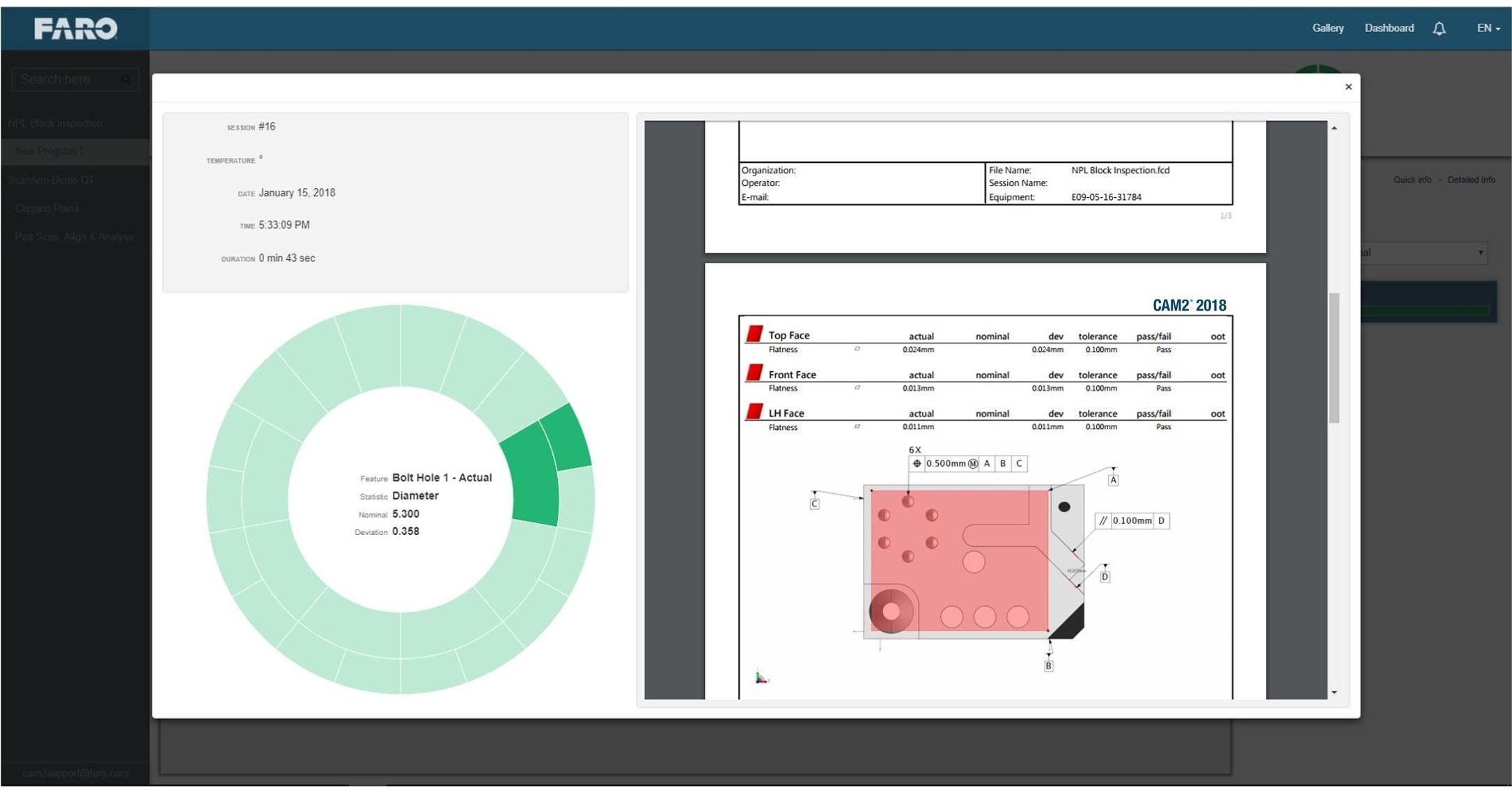This screenshot has width=1512, height=792.
Task: Click the cam2support@faro.com link
Action: (75, 773)
